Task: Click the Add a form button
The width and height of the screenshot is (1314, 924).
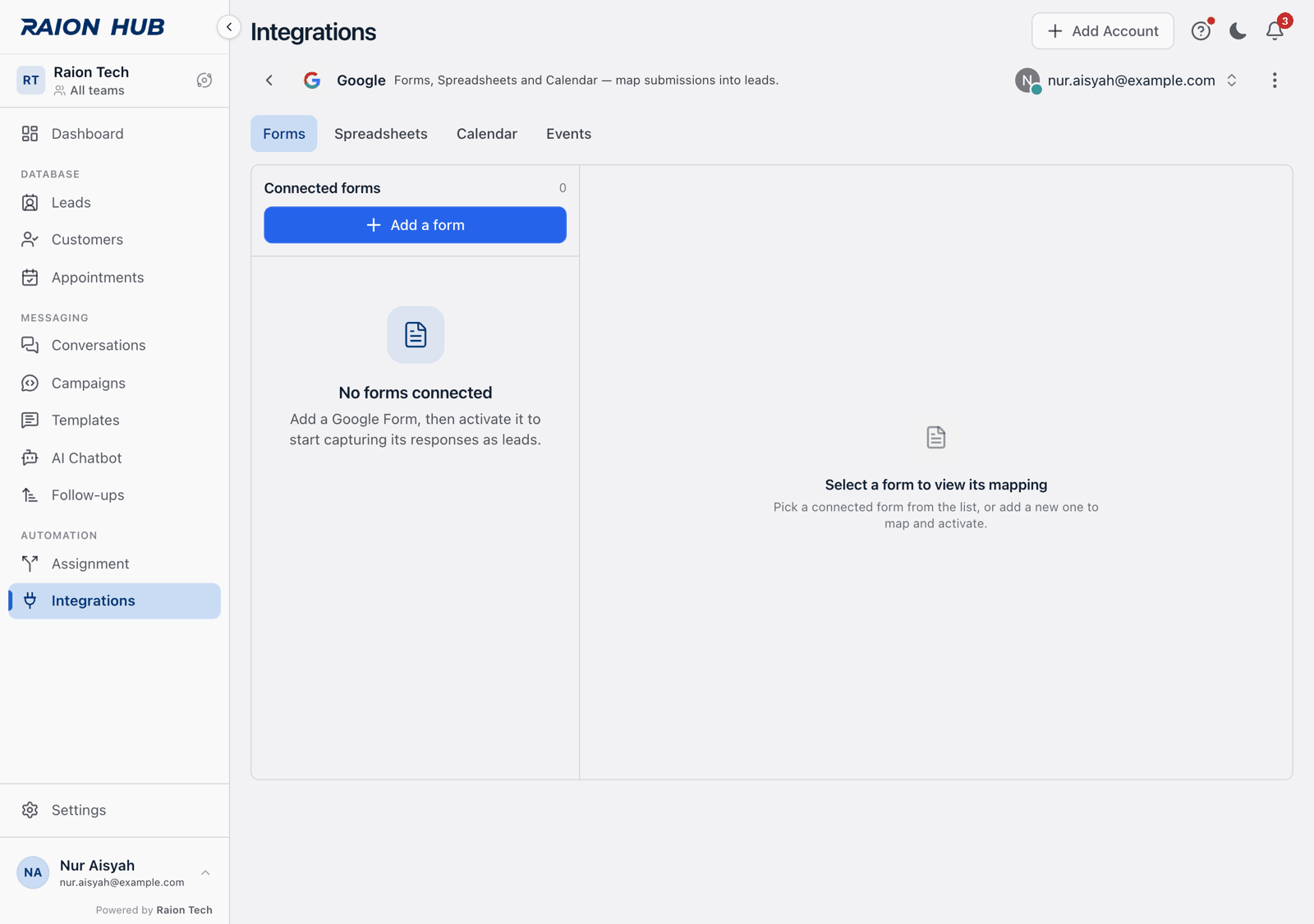Action: click(x=415, y=225)
